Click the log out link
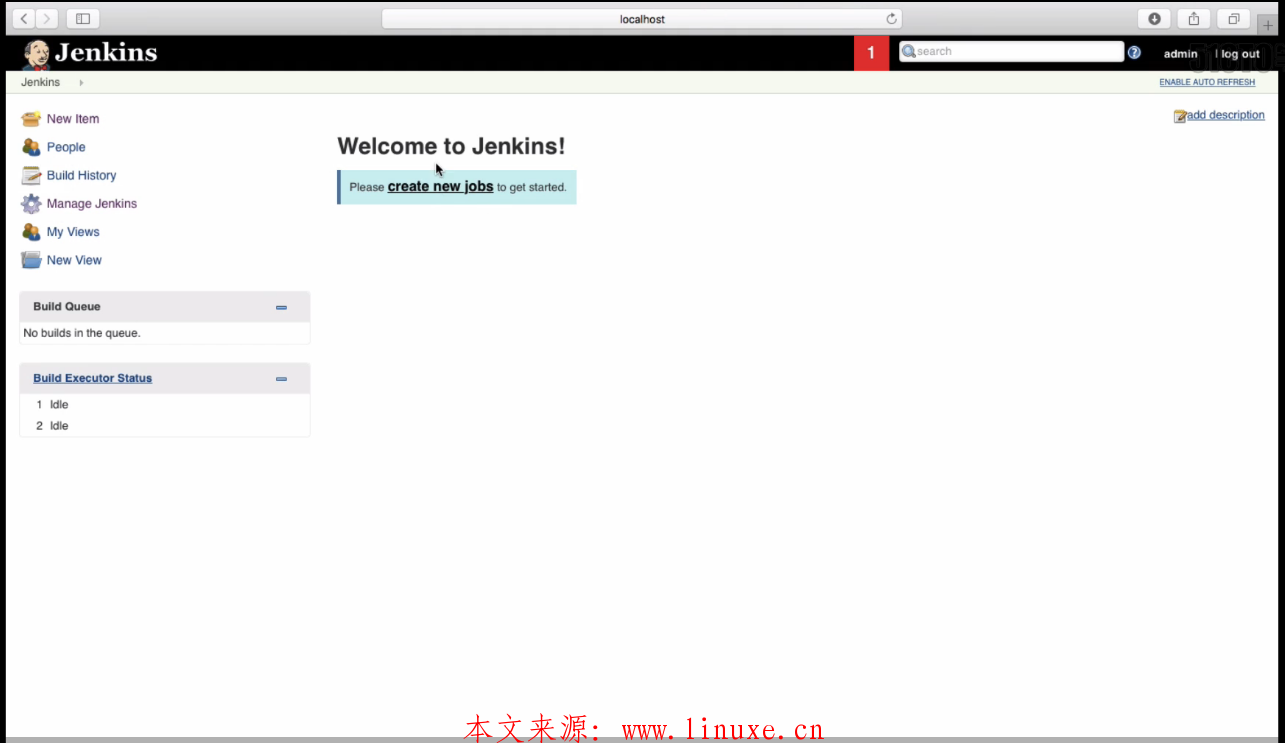The height and width of the screenshot is (743, 1285). tap(1239, 54)
